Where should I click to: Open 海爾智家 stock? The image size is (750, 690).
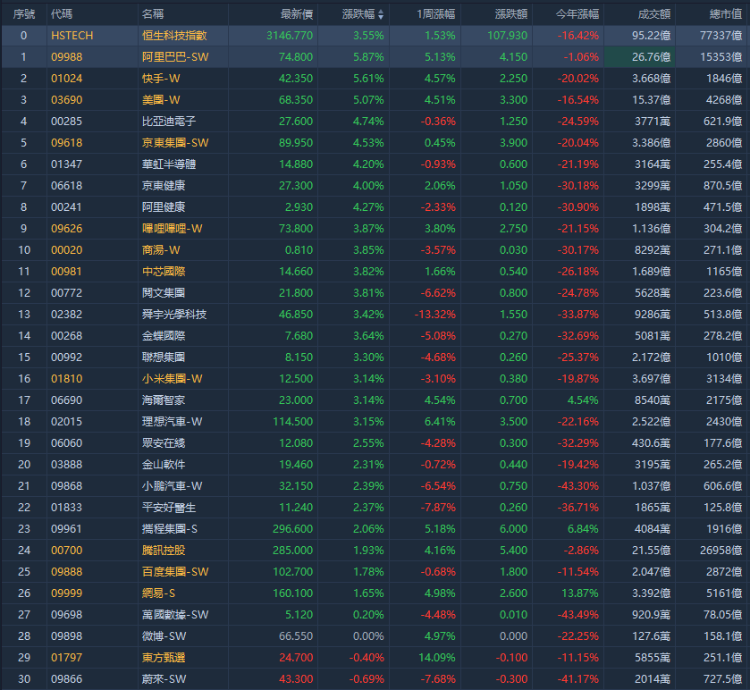[164, 400]
